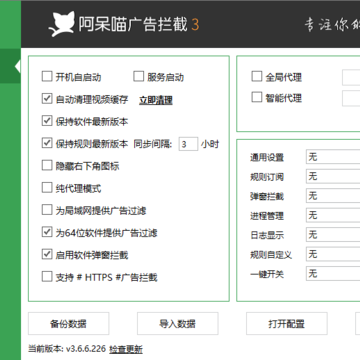Click the 同步间隔 hours input field
This screenshot has height=360, width=360.
tap(188, 144)
